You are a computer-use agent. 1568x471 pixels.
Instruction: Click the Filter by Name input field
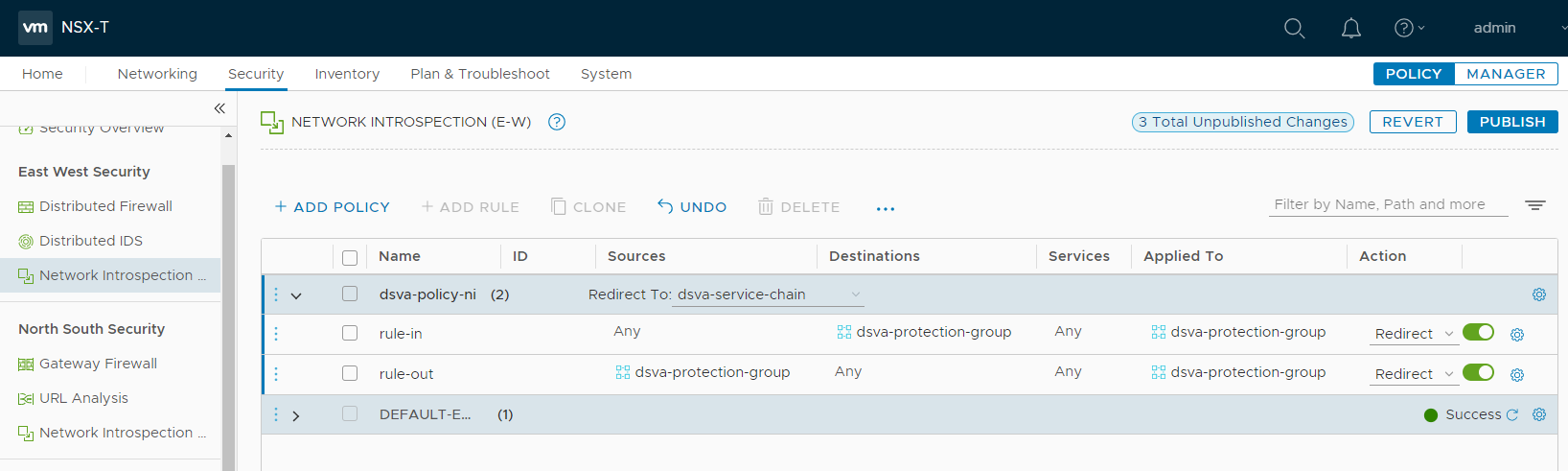coord(1387,204)
